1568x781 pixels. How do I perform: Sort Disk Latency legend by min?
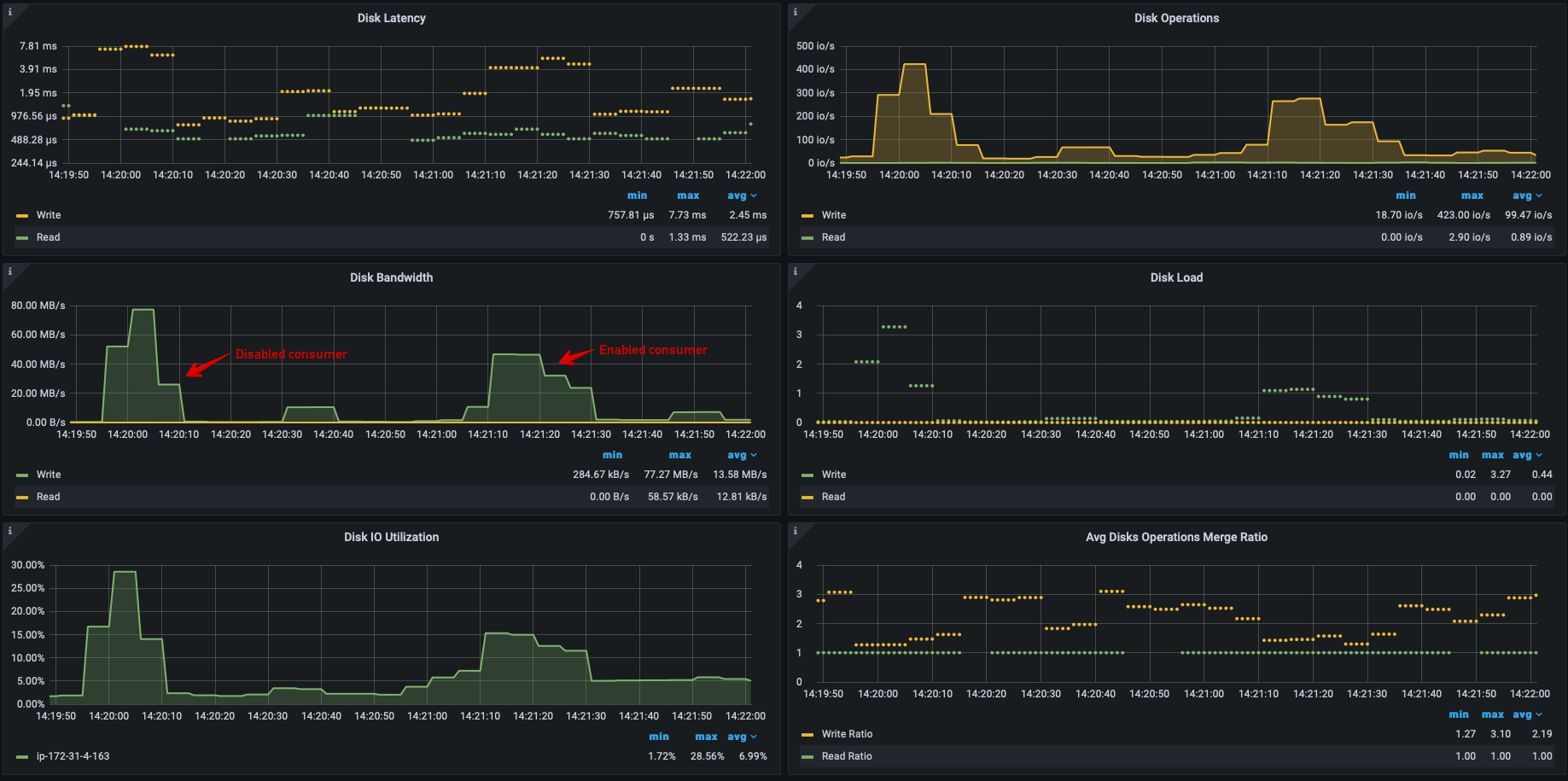tap(637, 195)
